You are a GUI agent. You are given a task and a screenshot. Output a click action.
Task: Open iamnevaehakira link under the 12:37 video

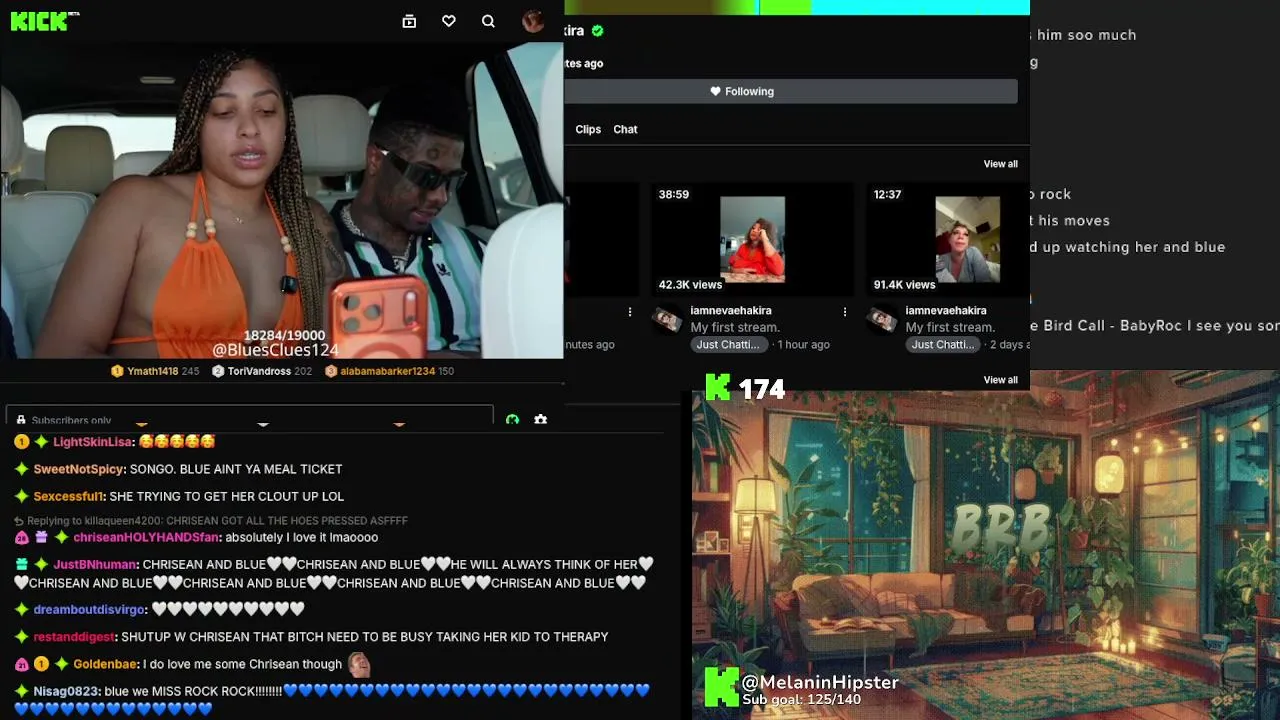pyautogui.click(x=946, y=311)
